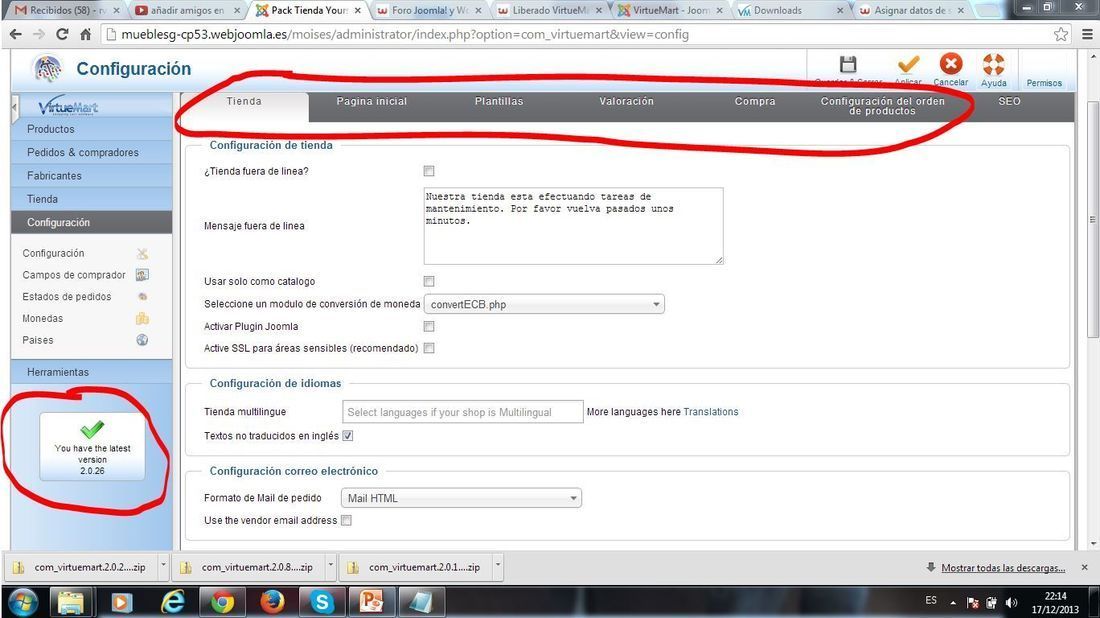
Task: Open the Configuración sidebar link
Action: tap(53, 253)
